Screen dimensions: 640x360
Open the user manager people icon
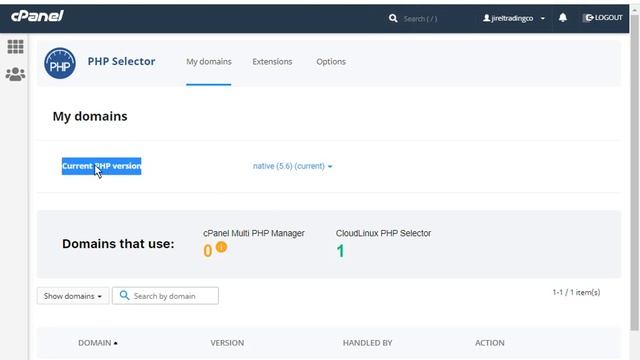click(x=16, y=74)
